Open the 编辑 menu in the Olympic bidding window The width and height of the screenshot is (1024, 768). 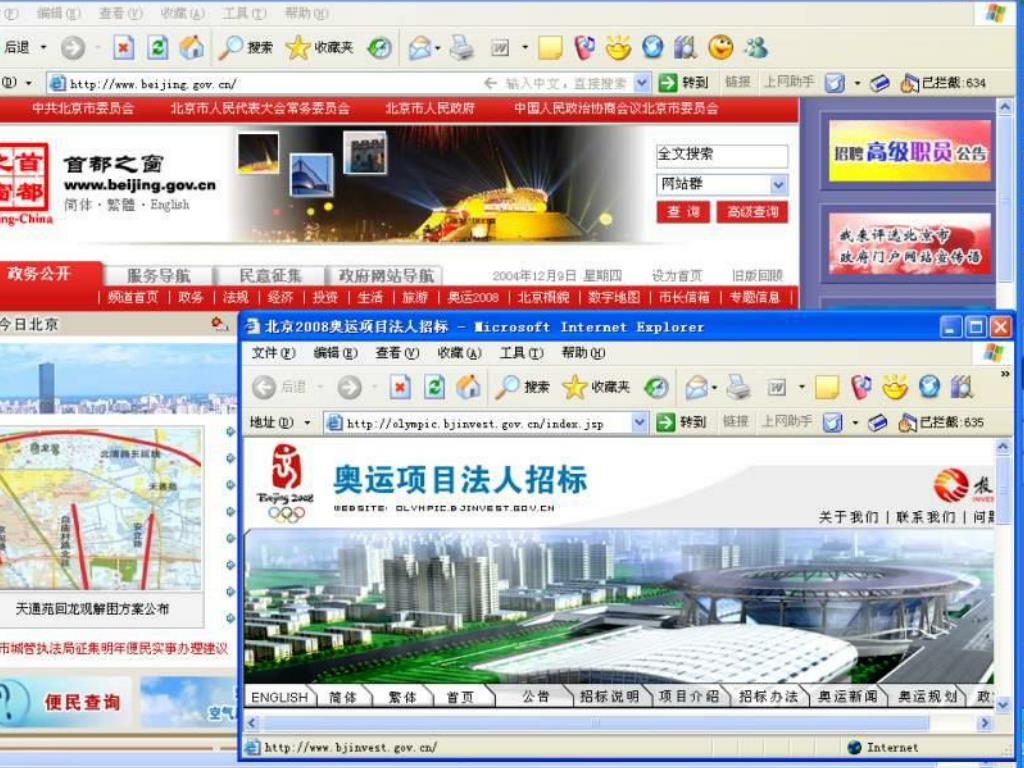click(335, 353)
